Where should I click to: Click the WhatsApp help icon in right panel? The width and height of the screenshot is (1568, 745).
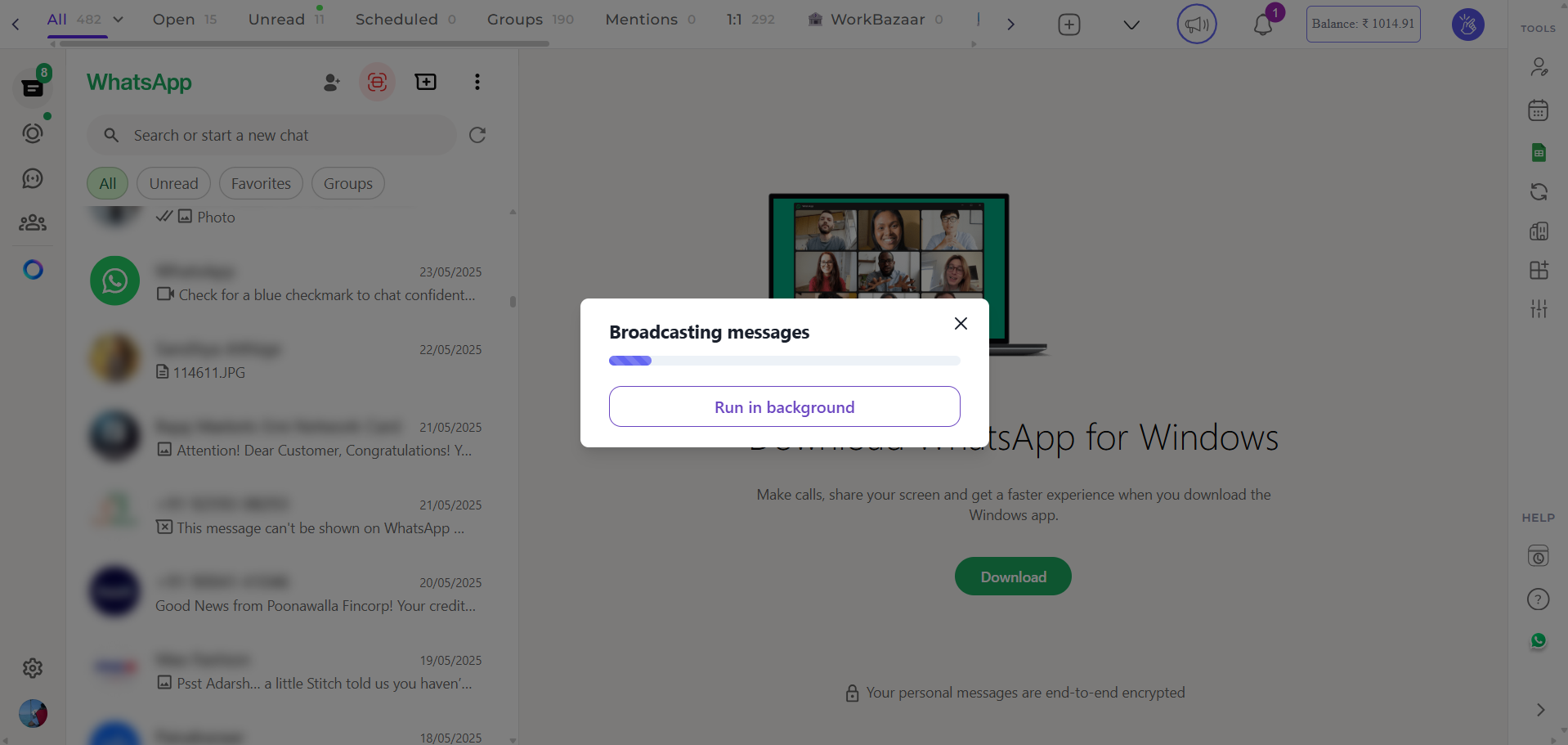(x=1539, y=640)
